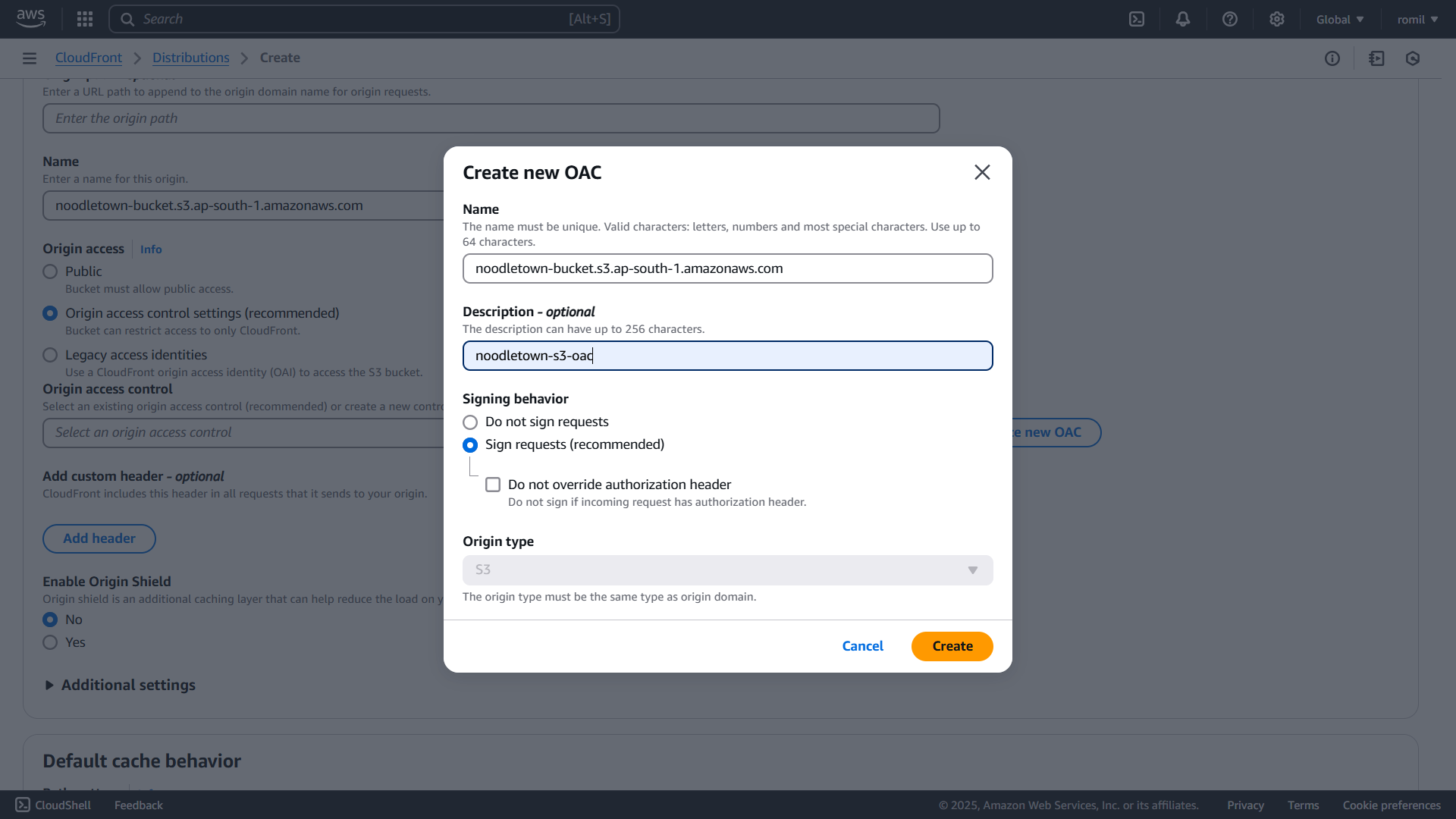Image resolution: width=1456 pixels, height=819 pixels.
Task: Click the CloudShell icon in the footer
Action: [x=23, y=805]
